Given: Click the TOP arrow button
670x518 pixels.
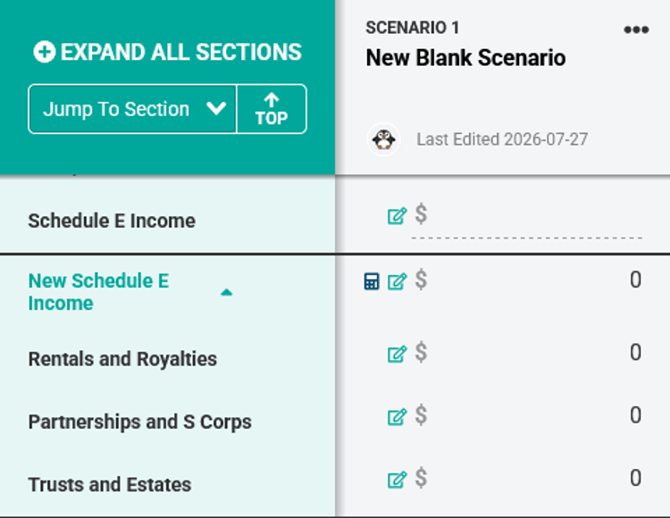Looking at the screenshot, I should pyautogui.click(x=272, y=109).
